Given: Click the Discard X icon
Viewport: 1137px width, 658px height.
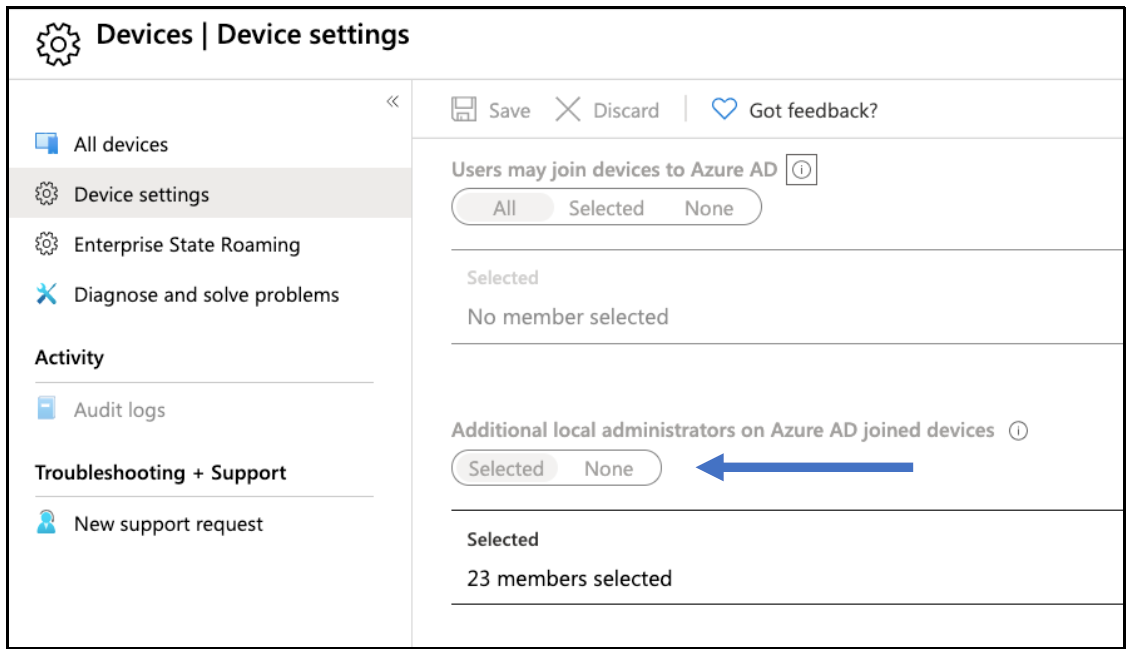Looking at the screenshot, I should 568,110.
